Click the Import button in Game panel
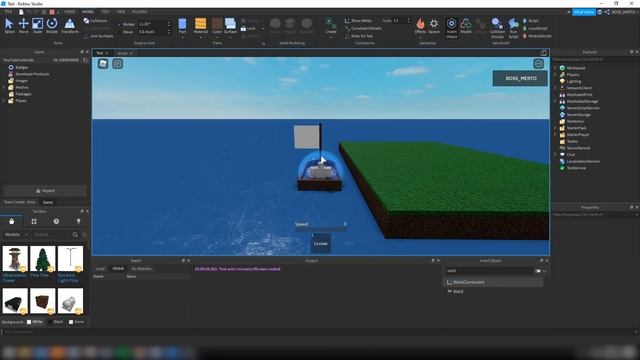640x360 pixels. [45, 191]
